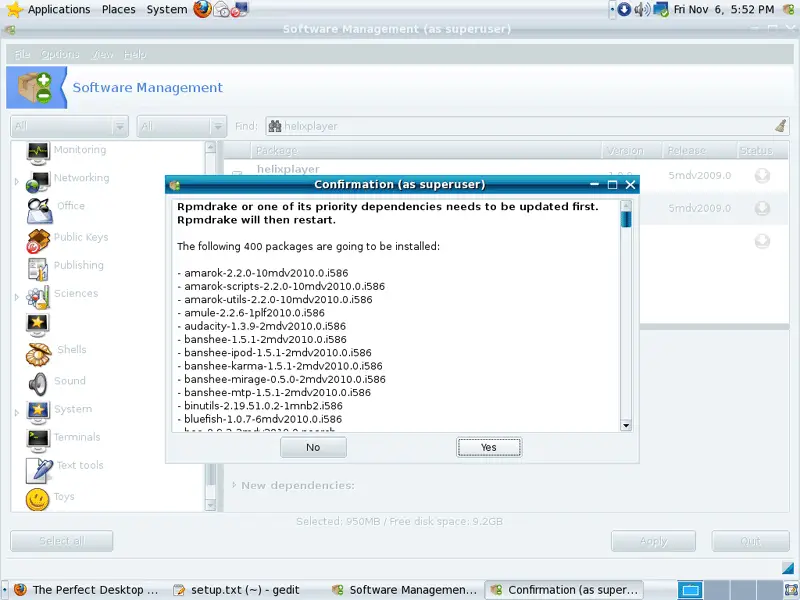Select the Monitoring category icon
800x600 pixels.
[38, 153]
